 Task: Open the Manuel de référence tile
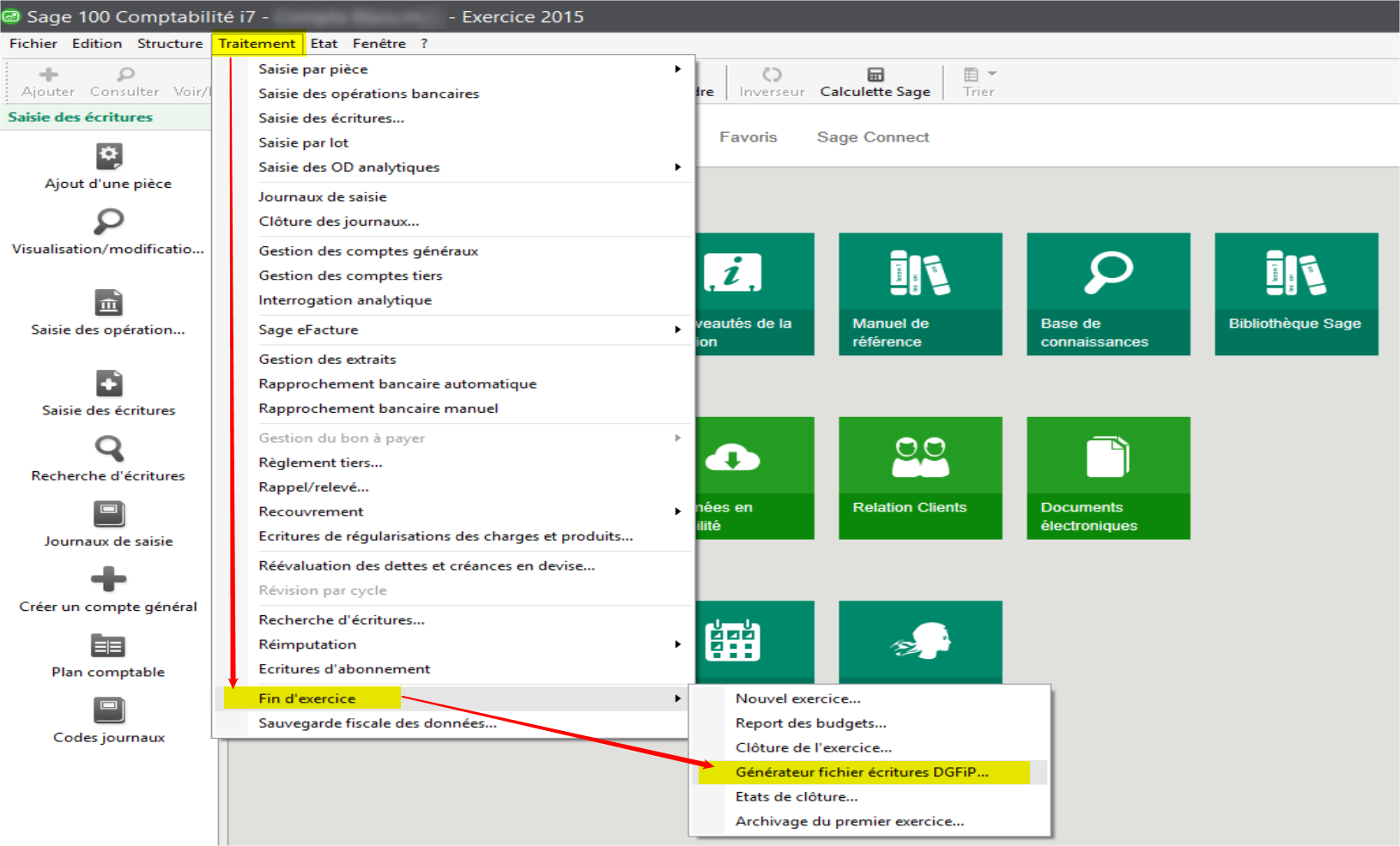pos(920,293)
